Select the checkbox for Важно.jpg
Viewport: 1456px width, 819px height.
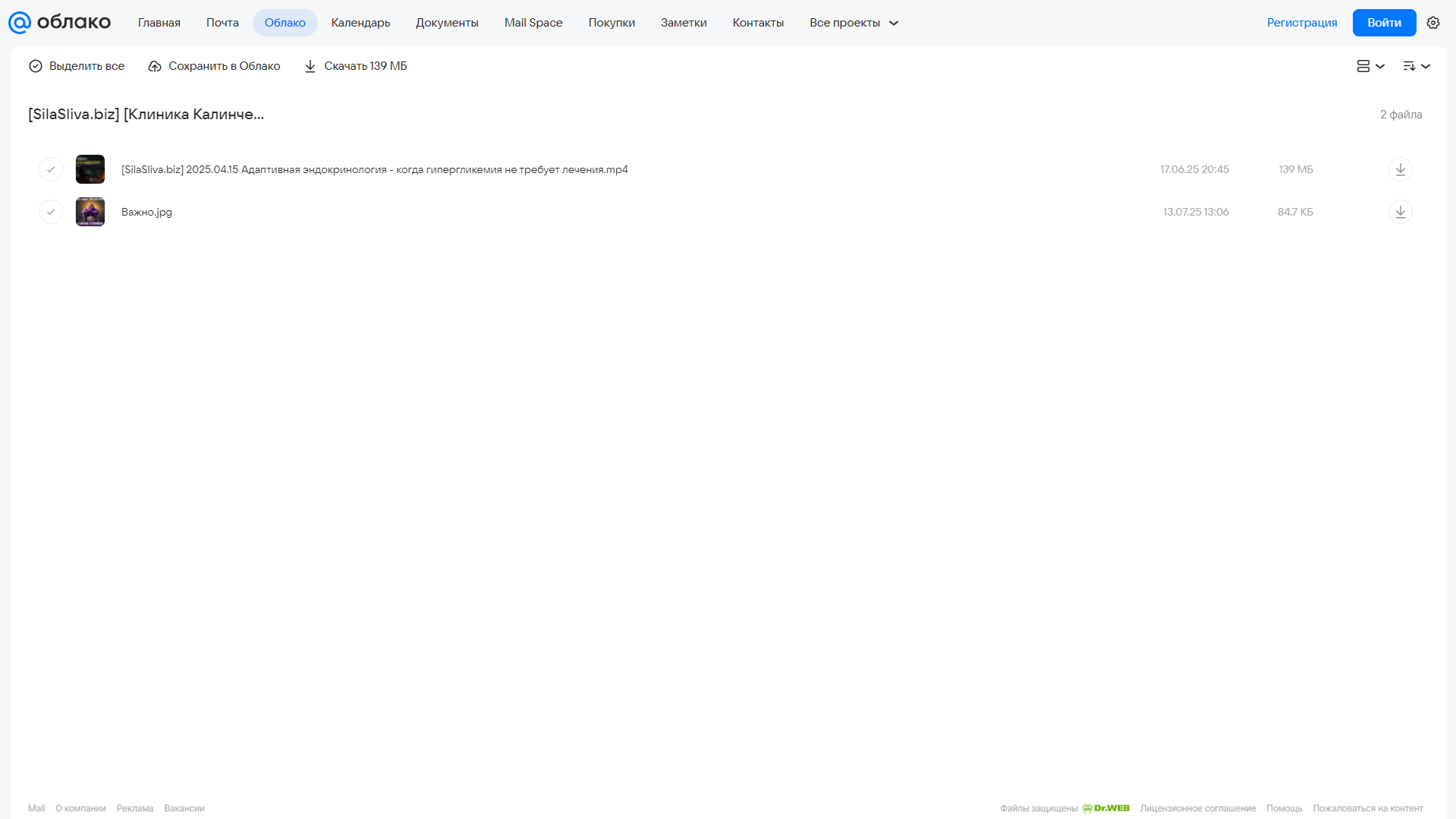click(51, 212)
